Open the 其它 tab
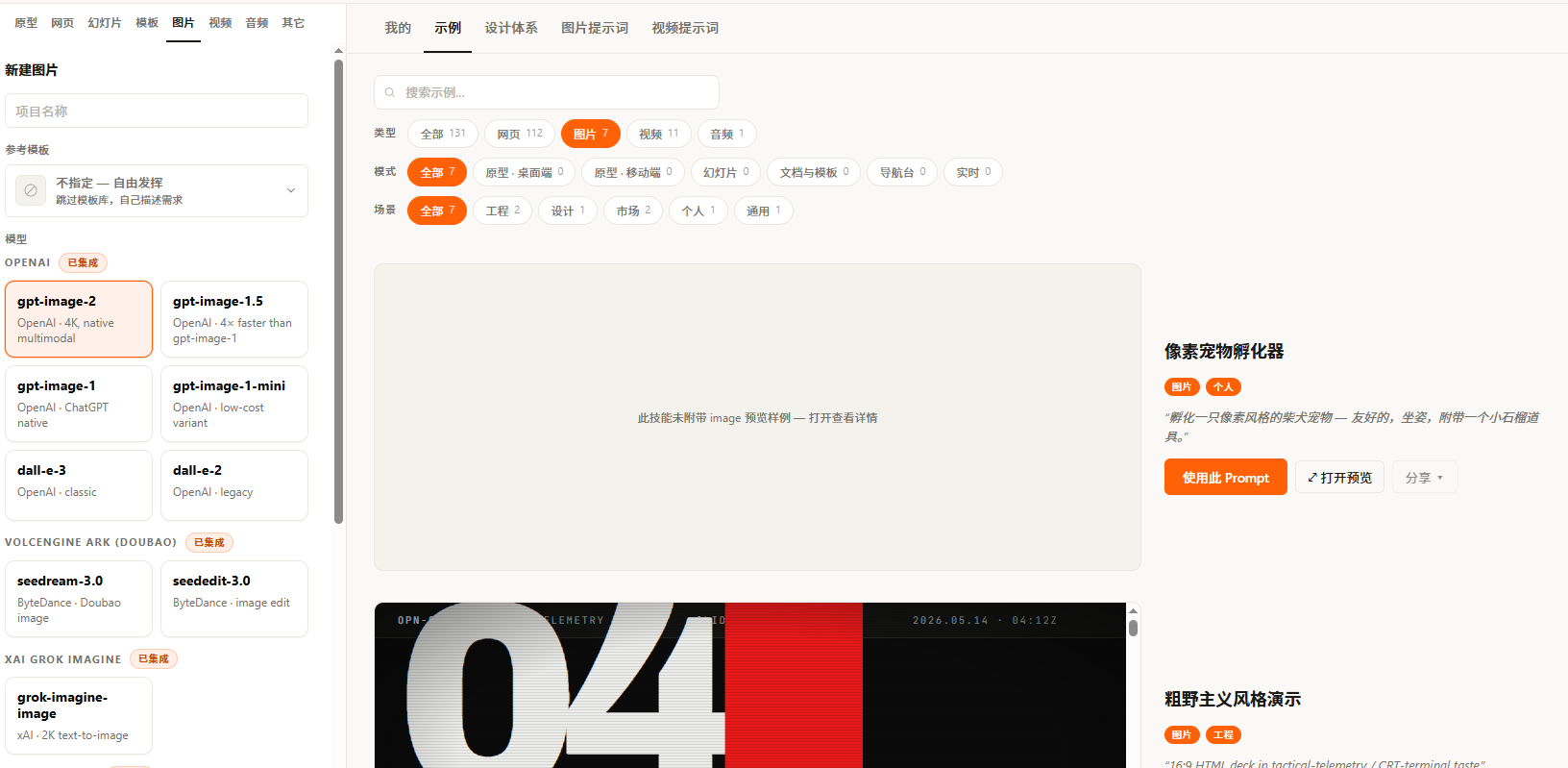 coord(293,23)
